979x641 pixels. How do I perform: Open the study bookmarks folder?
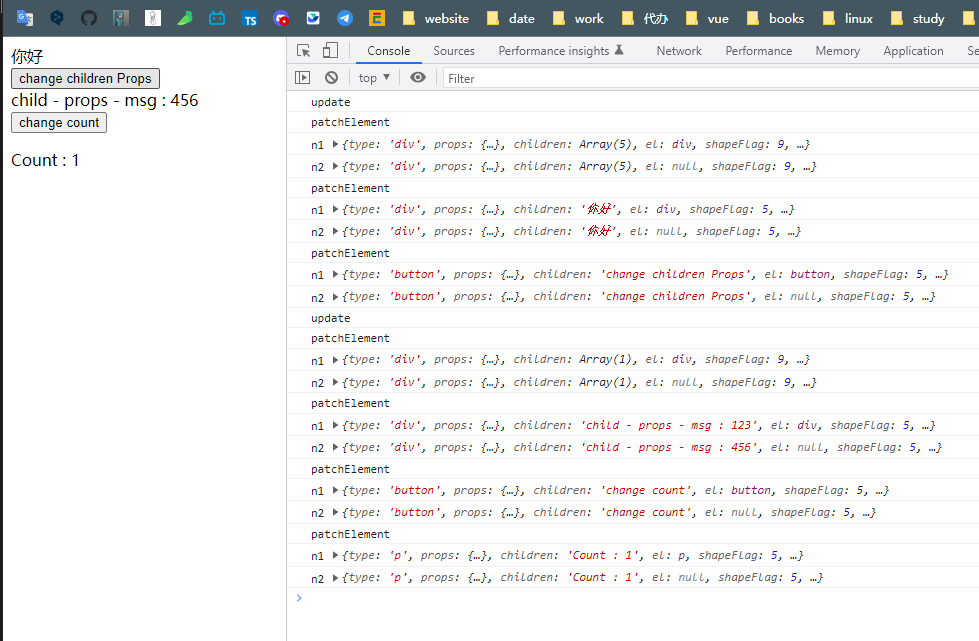[918, 19]
